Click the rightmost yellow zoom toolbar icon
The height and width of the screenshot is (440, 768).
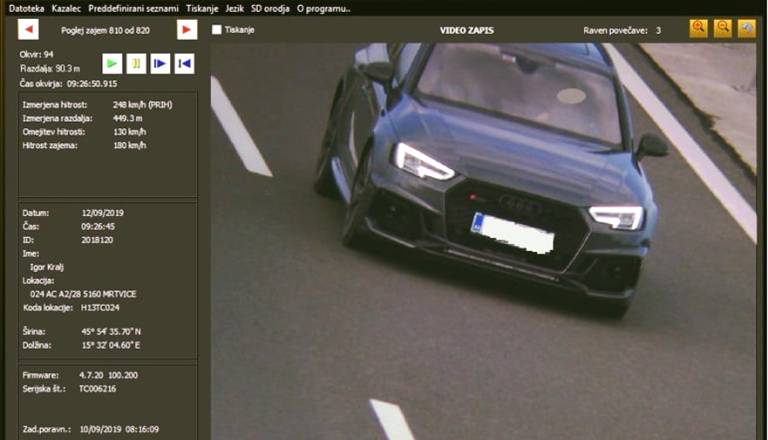(746, 28)
